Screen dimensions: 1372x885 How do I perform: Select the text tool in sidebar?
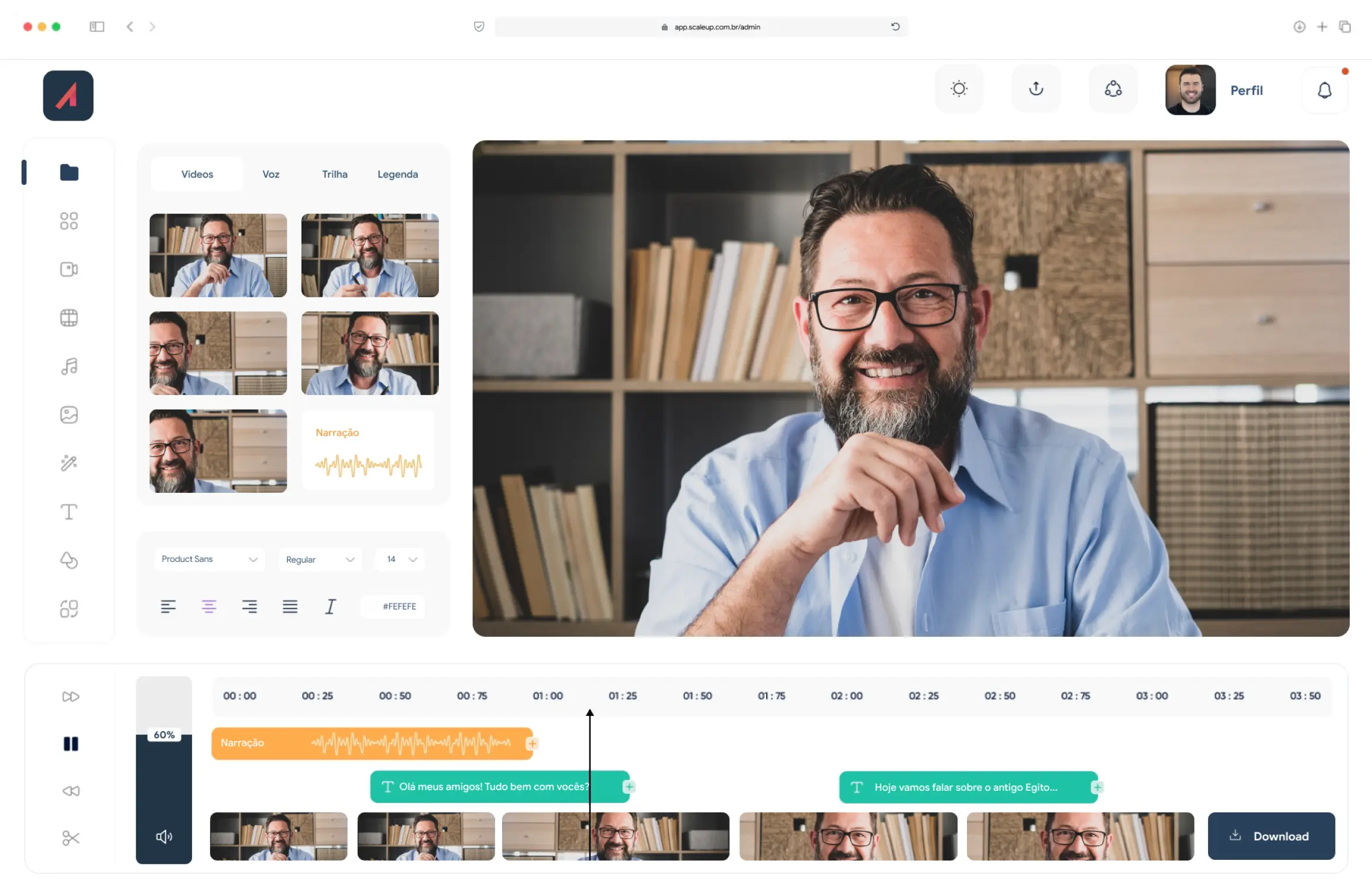pyautogui.click(x=69, y=512)
